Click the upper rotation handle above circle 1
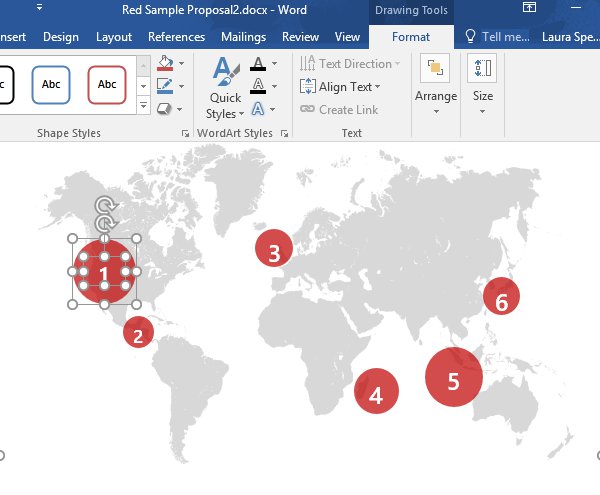Viewport: 600px width, 495px height. click(105, 205)
